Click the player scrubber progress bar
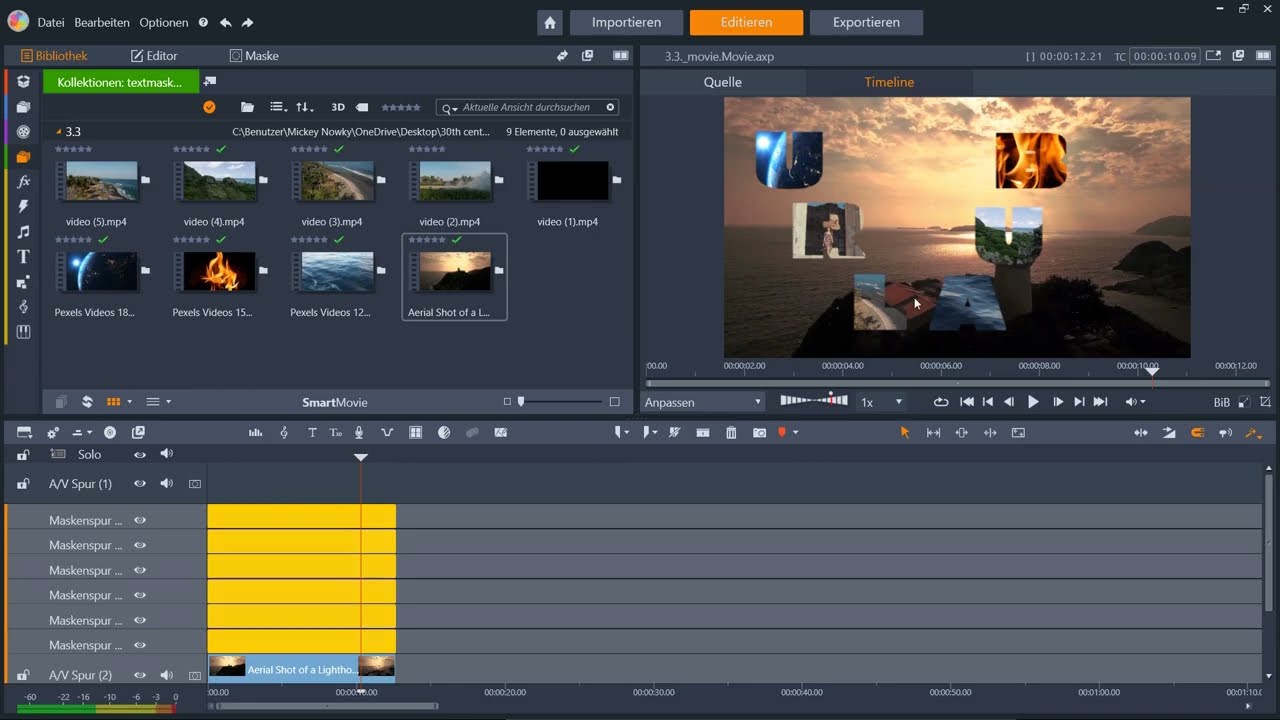The image size is (1280, 720). 958,383
